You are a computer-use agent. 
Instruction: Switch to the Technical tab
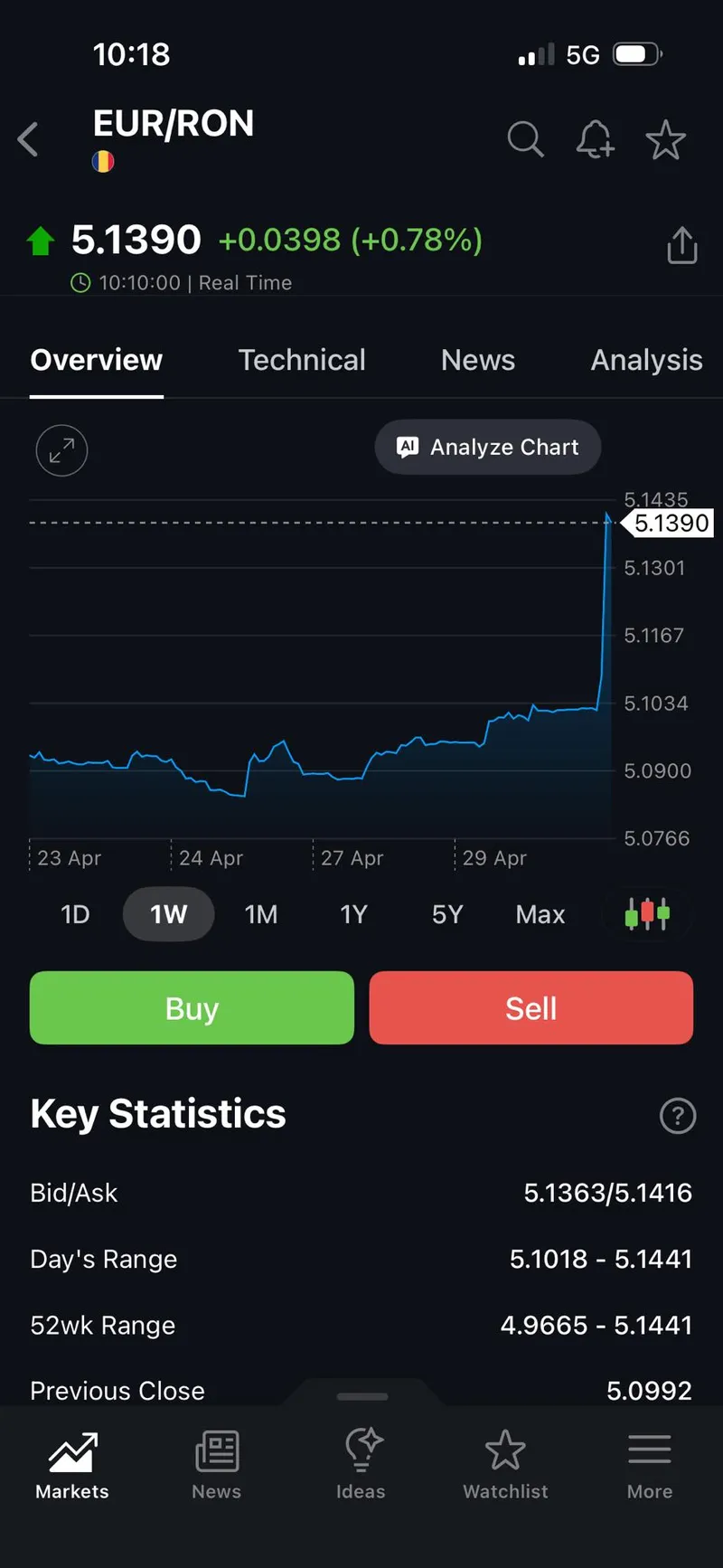pos(302,360)
